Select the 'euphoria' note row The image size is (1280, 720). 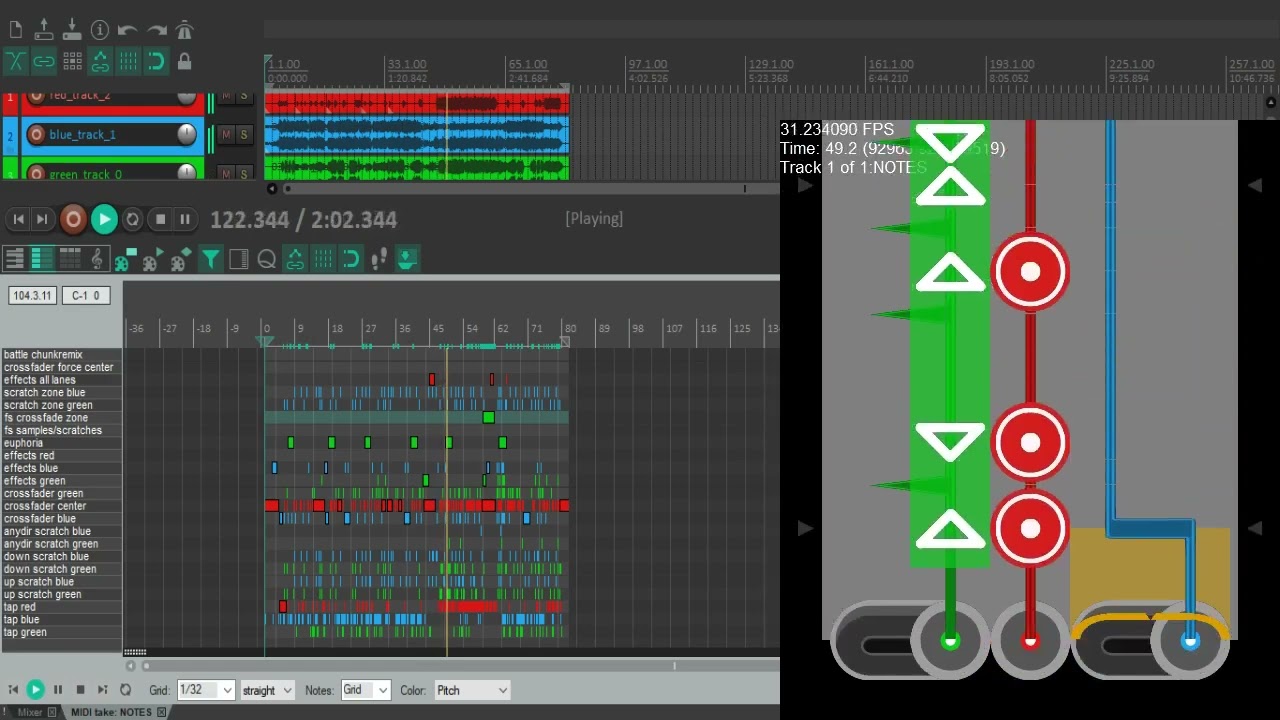pyautogui.click(x=62, y=443)
